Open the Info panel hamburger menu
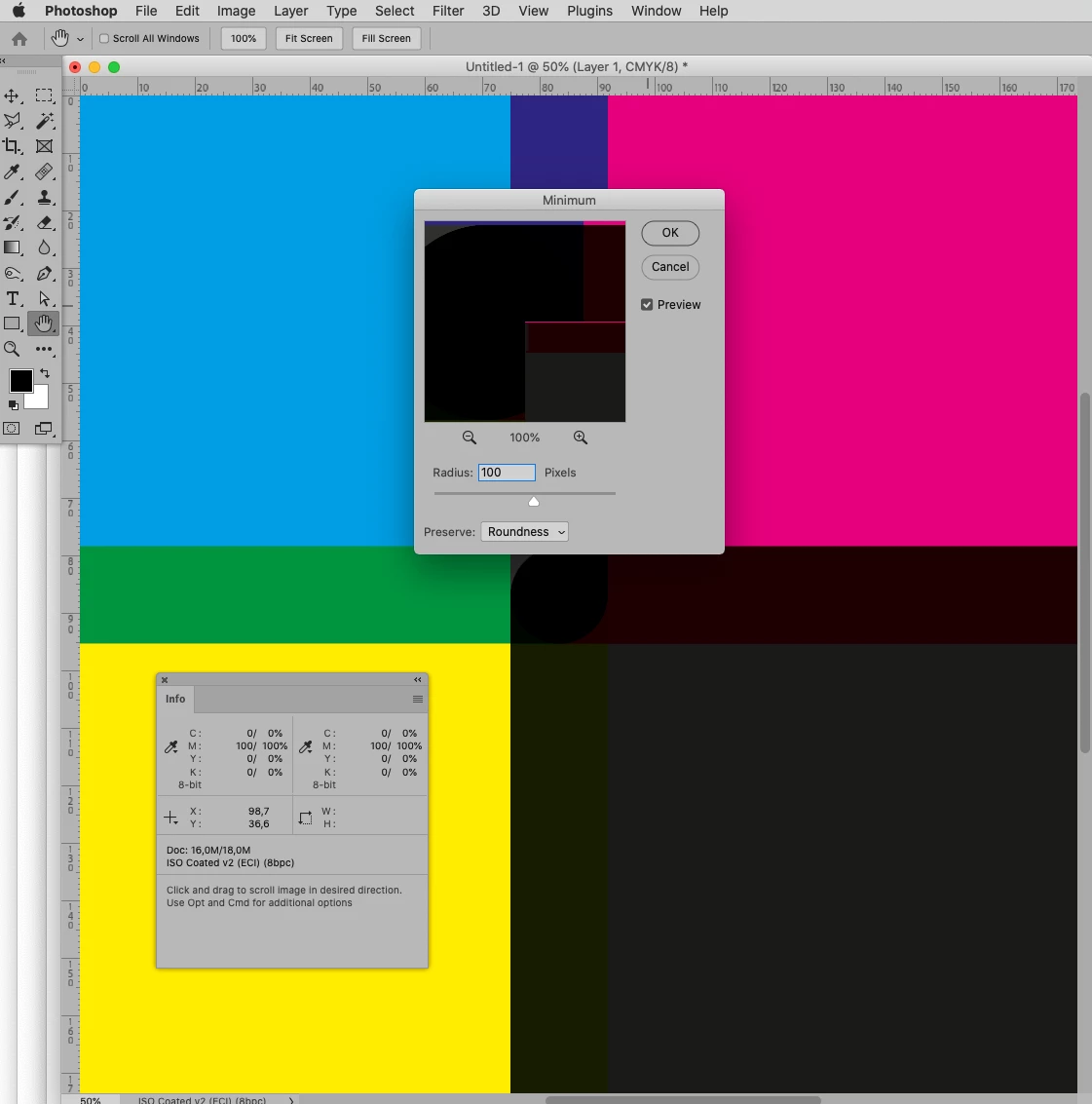Viewport: 1092px width, 1104px height. (418, 700)
